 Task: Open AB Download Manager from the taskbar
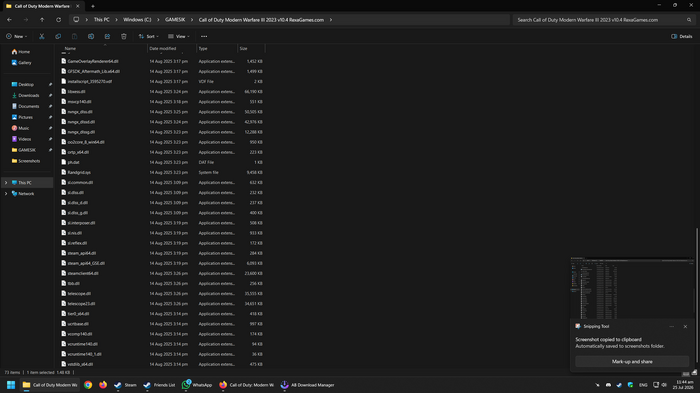307,385
